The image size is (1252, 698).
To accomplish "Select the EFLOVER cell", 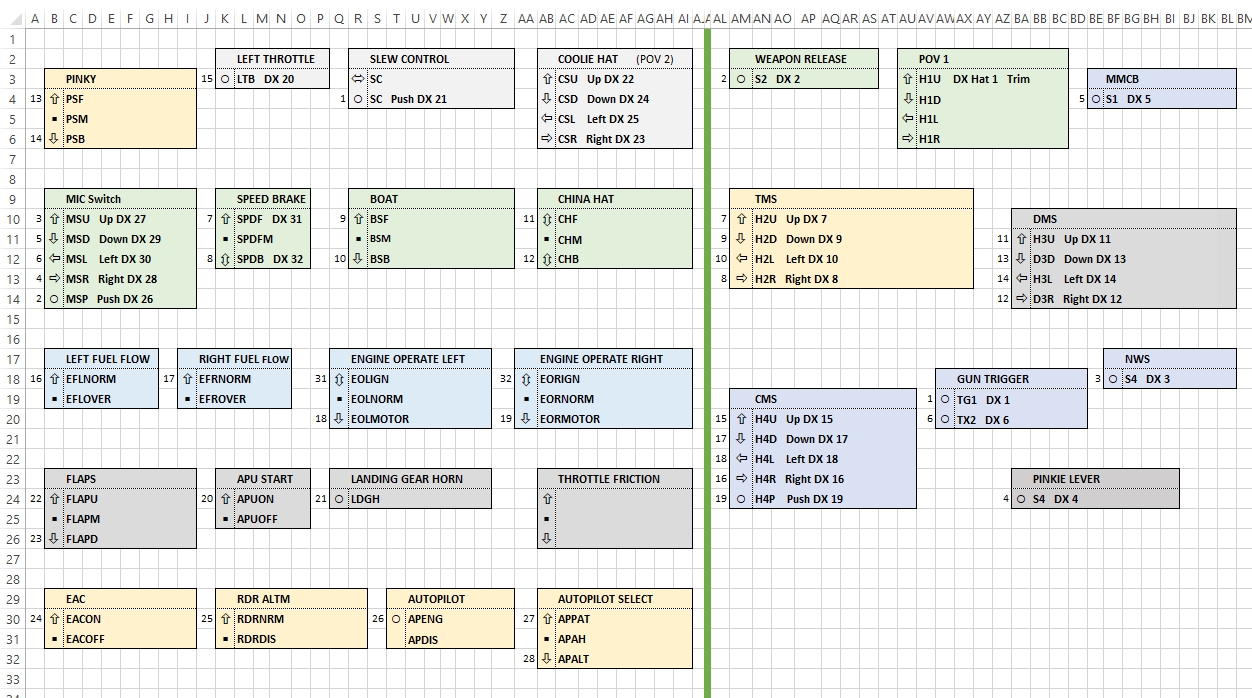I will click(x=110, y=399).
